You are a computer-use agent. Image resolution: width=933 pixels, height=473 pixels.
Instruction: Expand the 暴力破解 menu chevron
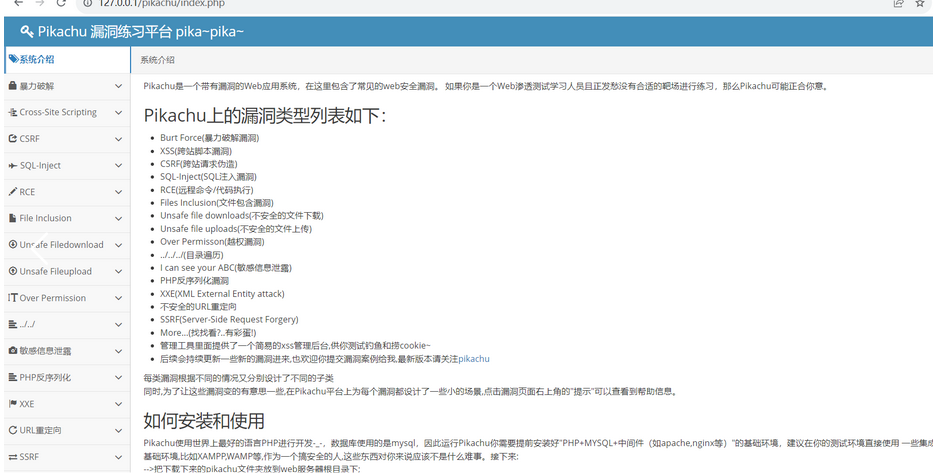point(118,86)
